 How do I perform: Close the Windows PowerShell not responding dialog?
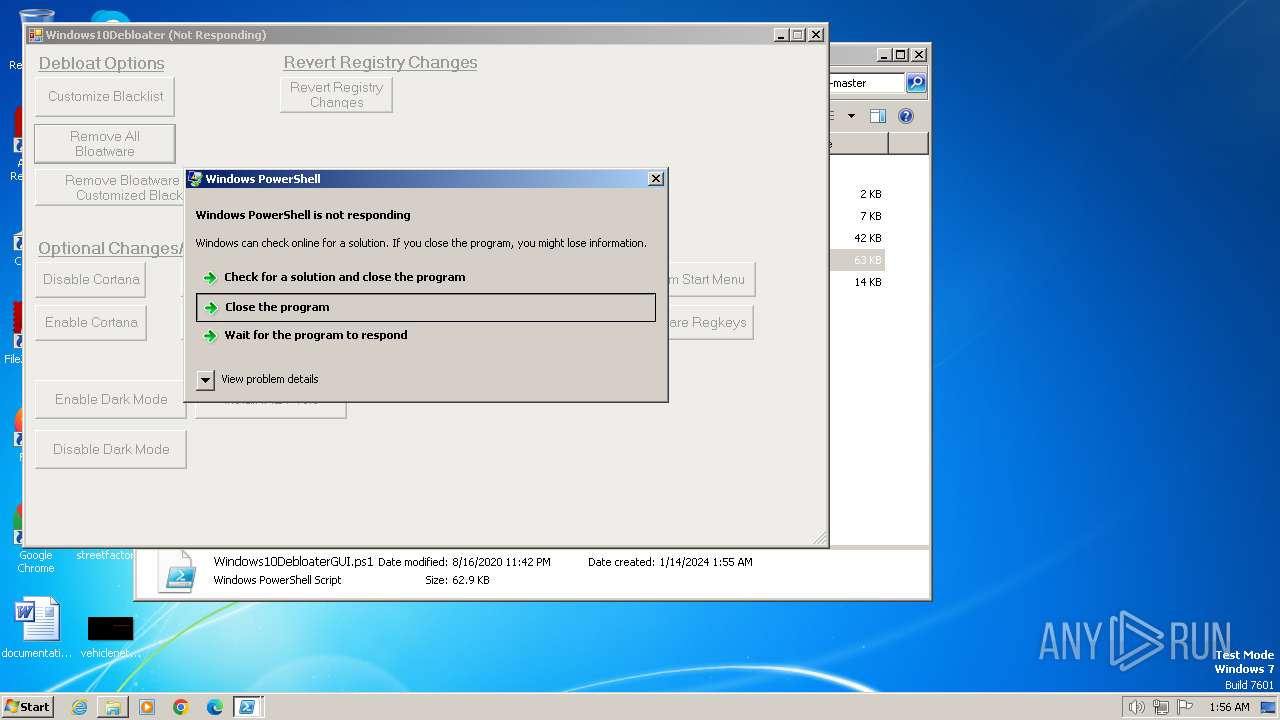point(656,179)
